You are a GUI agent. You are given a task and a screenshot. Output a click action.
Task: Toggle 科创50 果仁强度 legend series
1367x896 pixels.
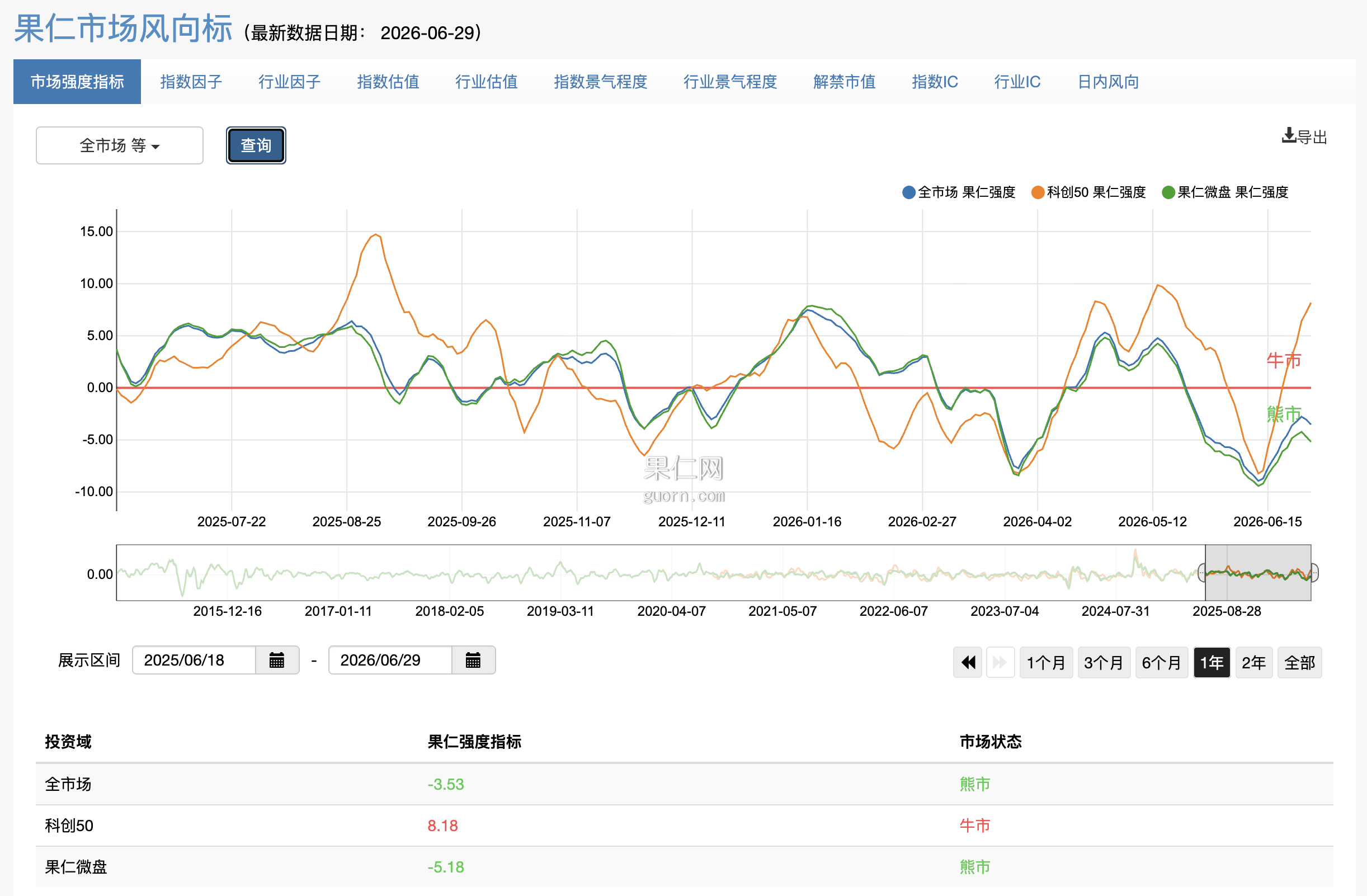tap(1088, 192)
